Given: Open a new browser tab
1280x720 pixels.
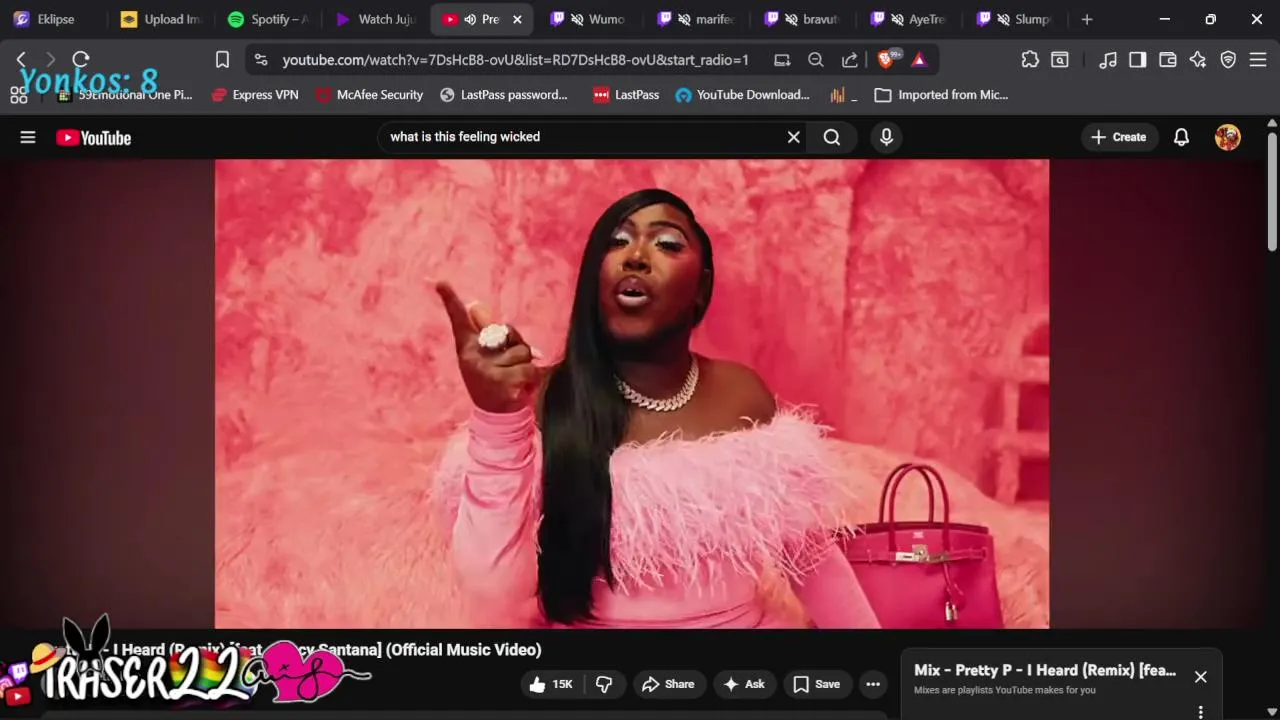Looking at the screenshot, I should (1087, 19).
